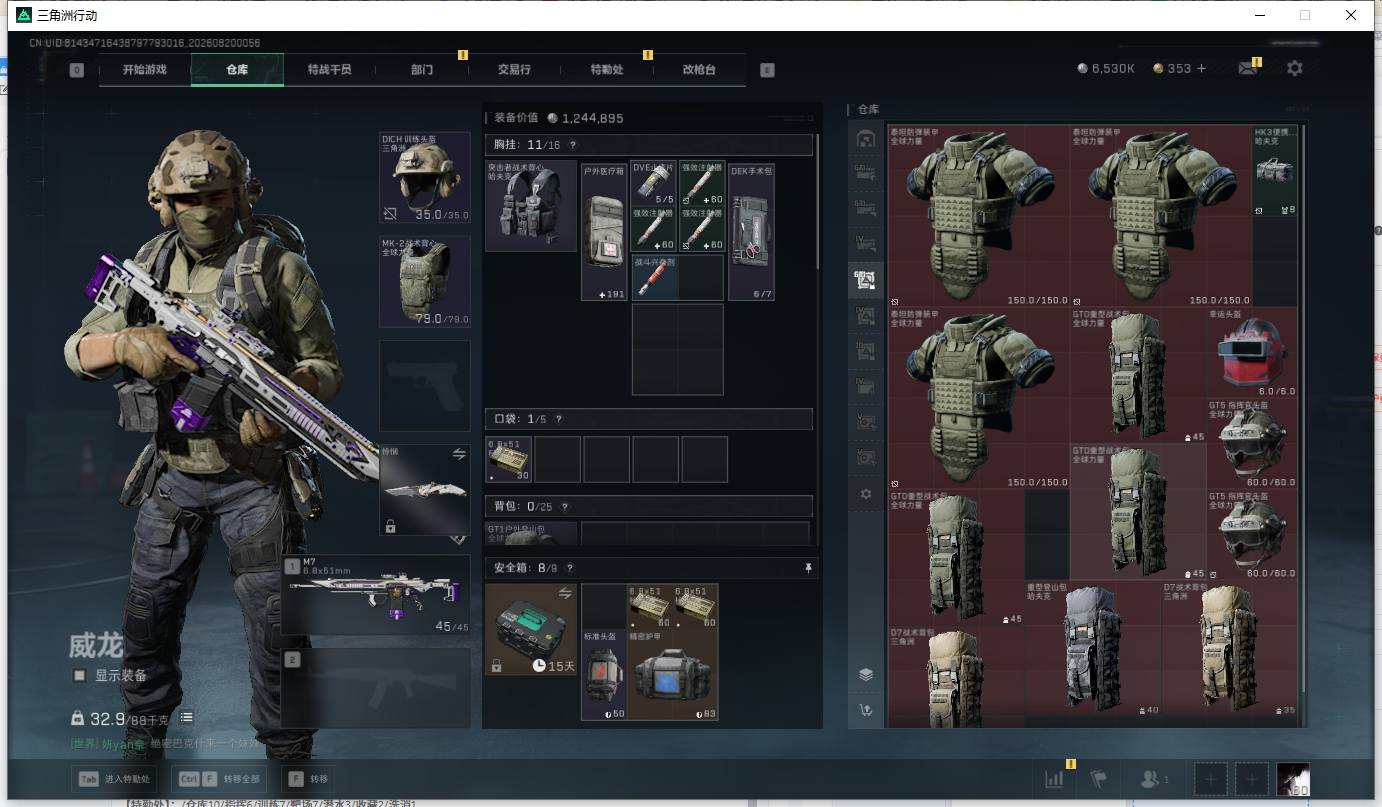This screenshot has width=1382, height=807.
Task: Click the empty pistol slot
Action: point(425,386)
